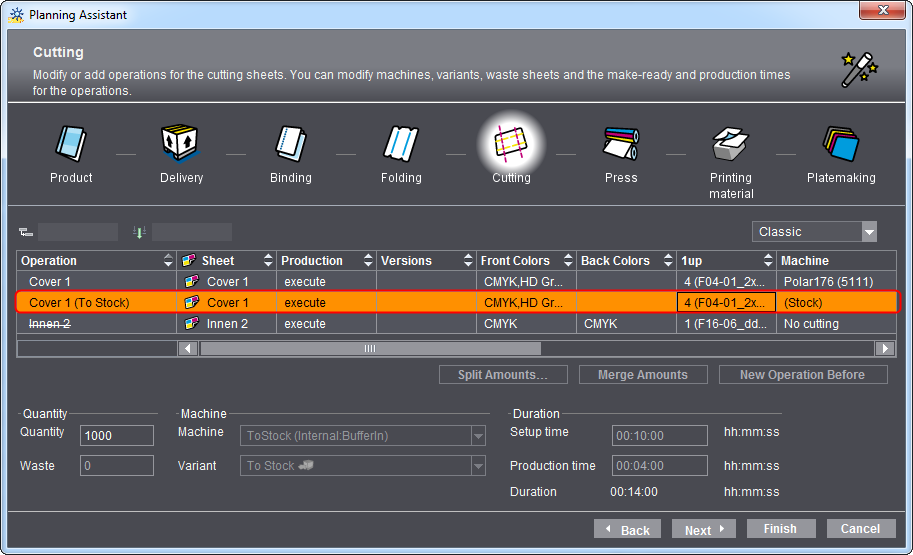The height and width of the screenshot is (555, 913).
Task: Click the Product step icon
Action: point(71,145)
